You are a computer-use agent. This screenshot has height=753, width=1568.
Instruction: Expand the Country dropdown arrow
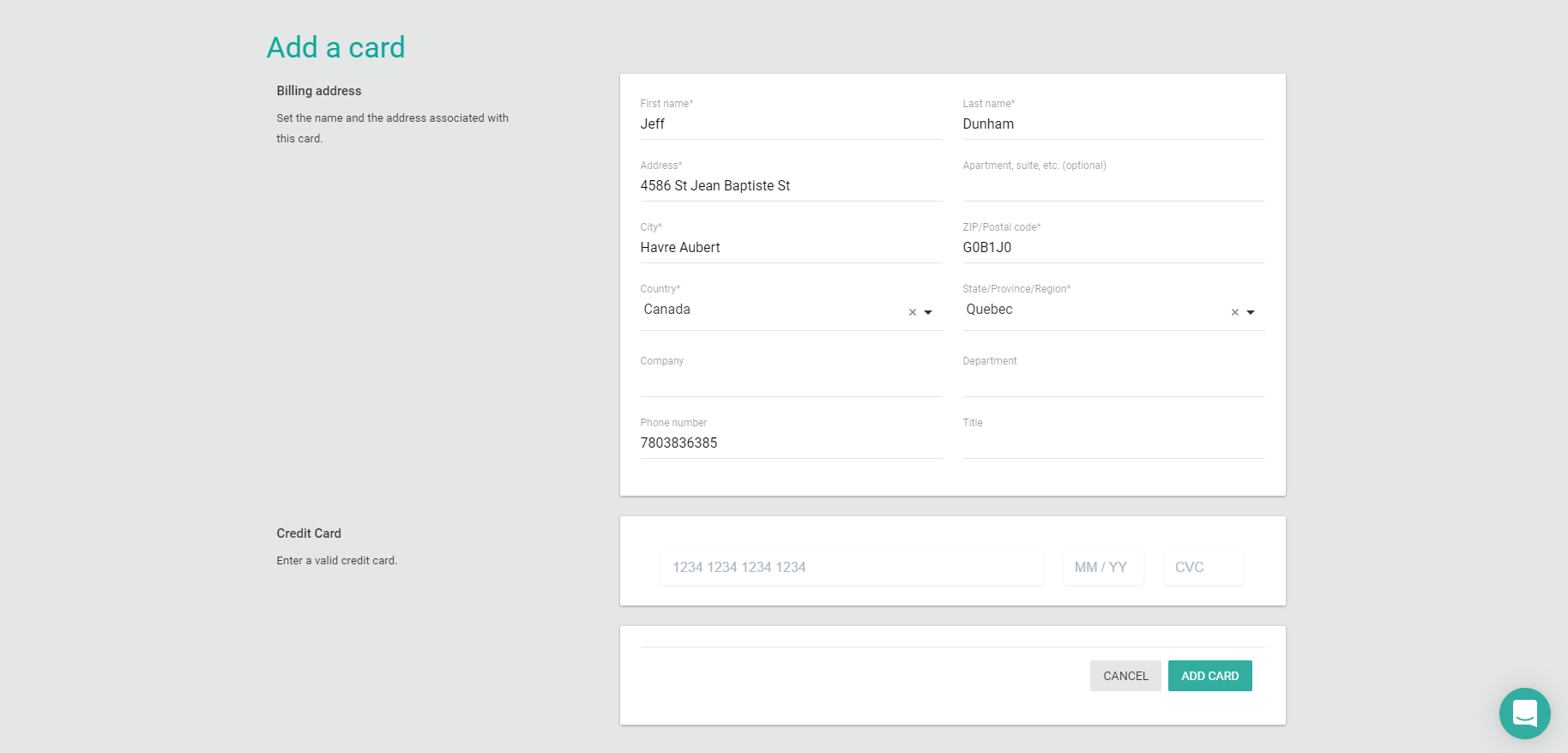[x=928, y=312]
